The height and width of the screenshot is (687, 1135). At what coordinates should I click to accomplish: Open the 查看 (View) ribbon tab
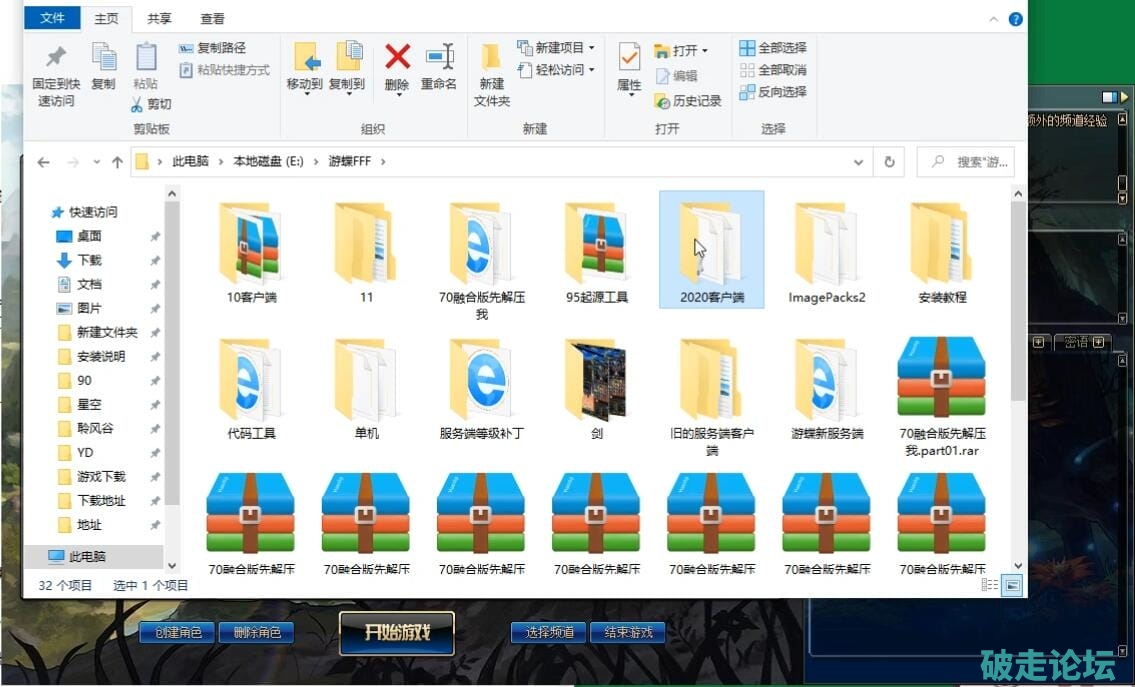click(x=212, y=18)
